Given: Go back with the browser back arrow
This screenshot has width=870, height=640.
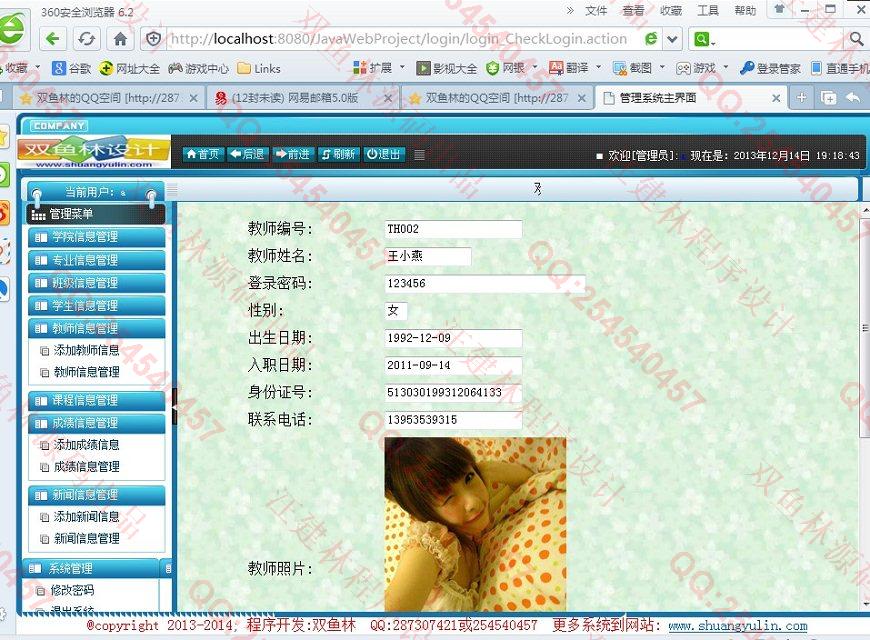Looking at the screenshot, I should click(53, 39).
